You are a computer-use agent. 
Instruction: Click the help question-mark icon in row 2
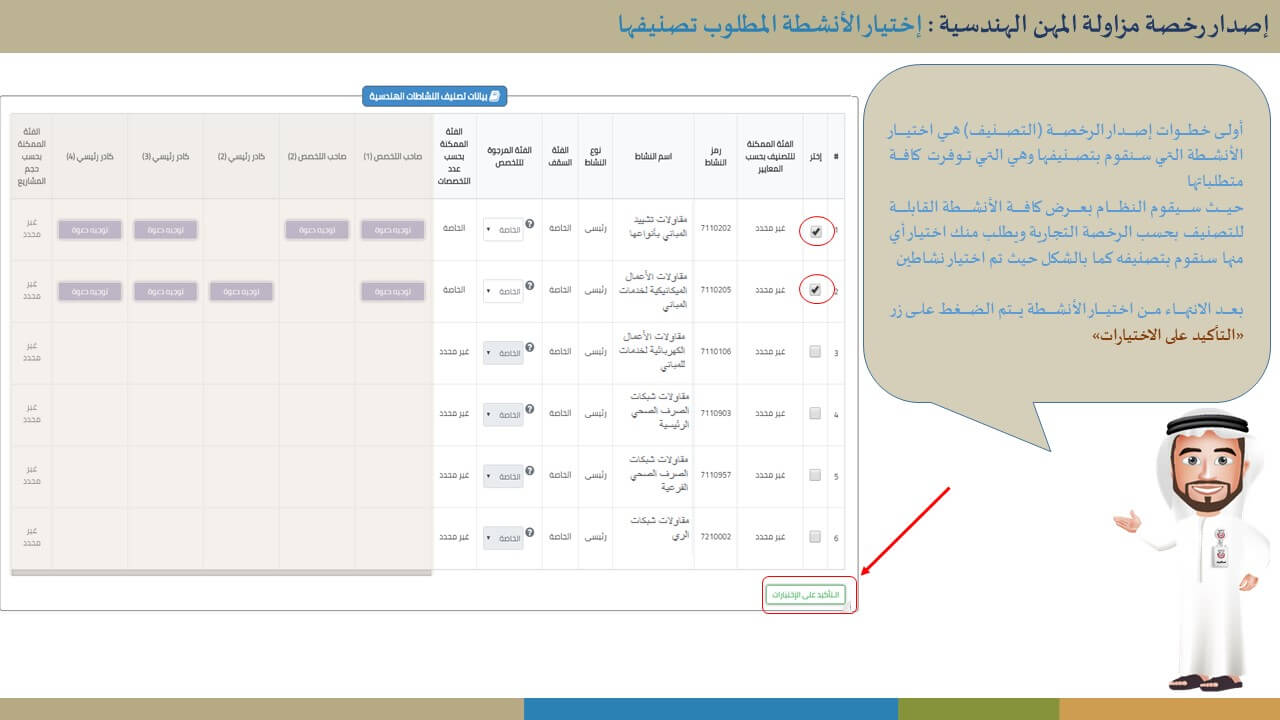pos(529,284)
